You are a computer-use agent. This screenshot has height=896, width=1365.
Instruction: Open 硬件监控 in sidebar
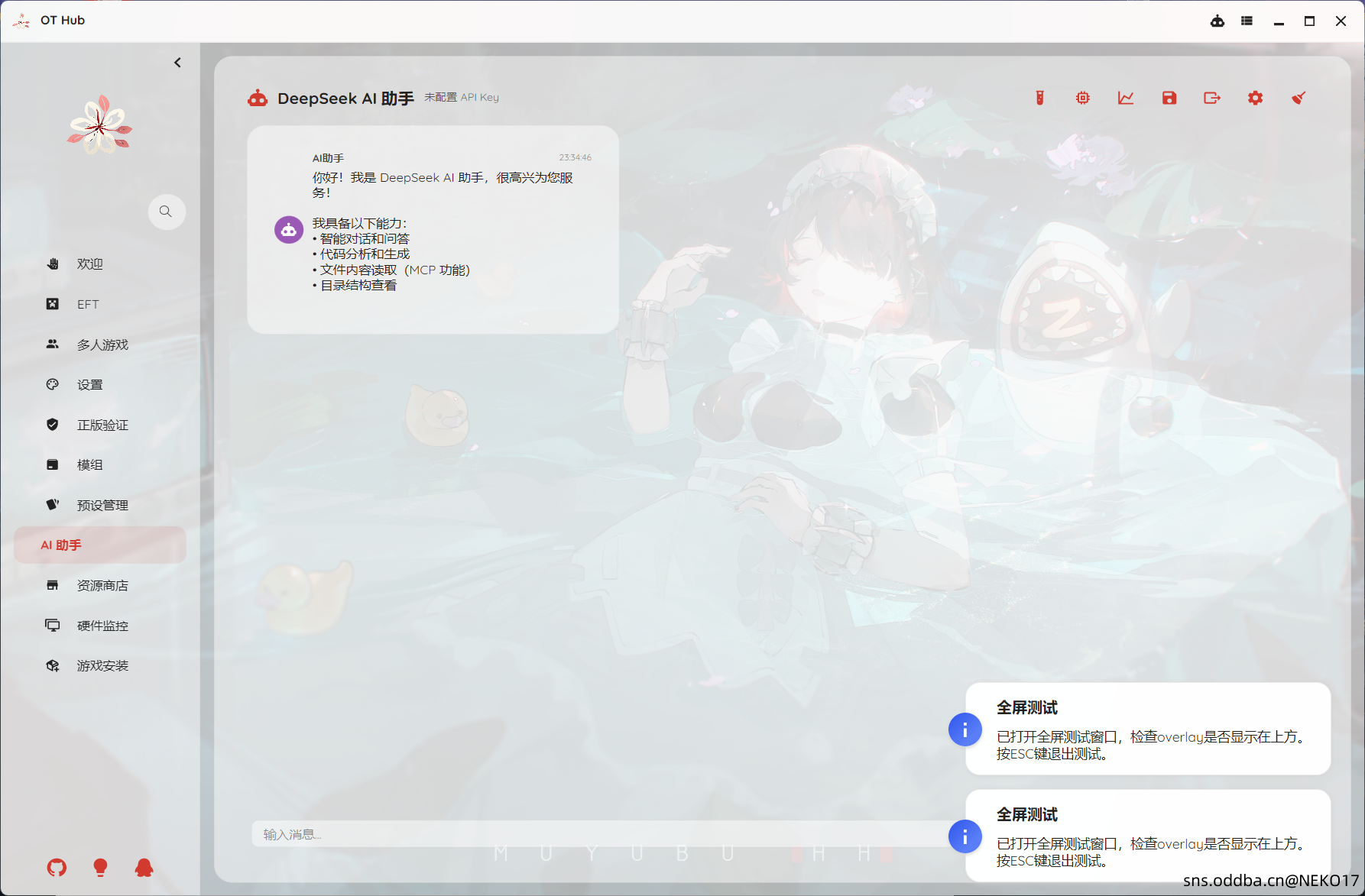coord(100,626)
